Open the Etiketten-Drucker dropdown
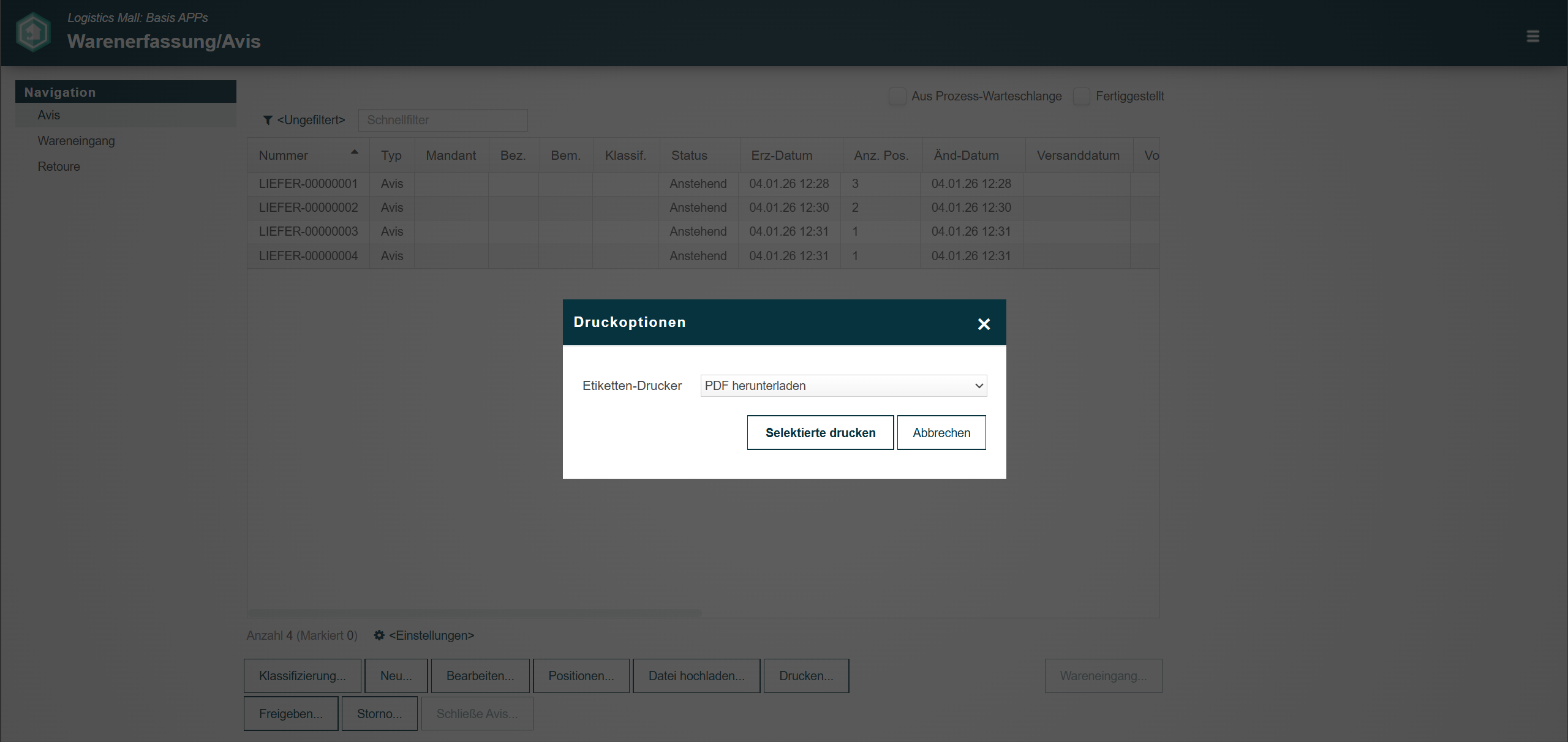 point(843,386)
